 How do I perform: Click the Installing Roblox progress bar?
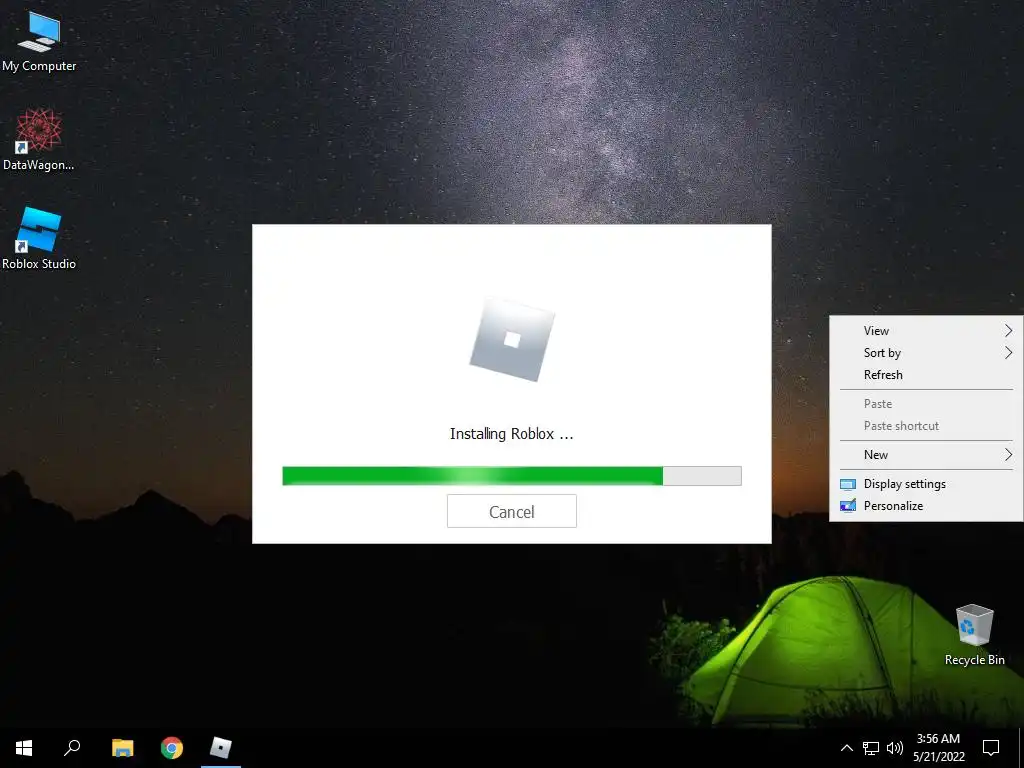(511, 476)
